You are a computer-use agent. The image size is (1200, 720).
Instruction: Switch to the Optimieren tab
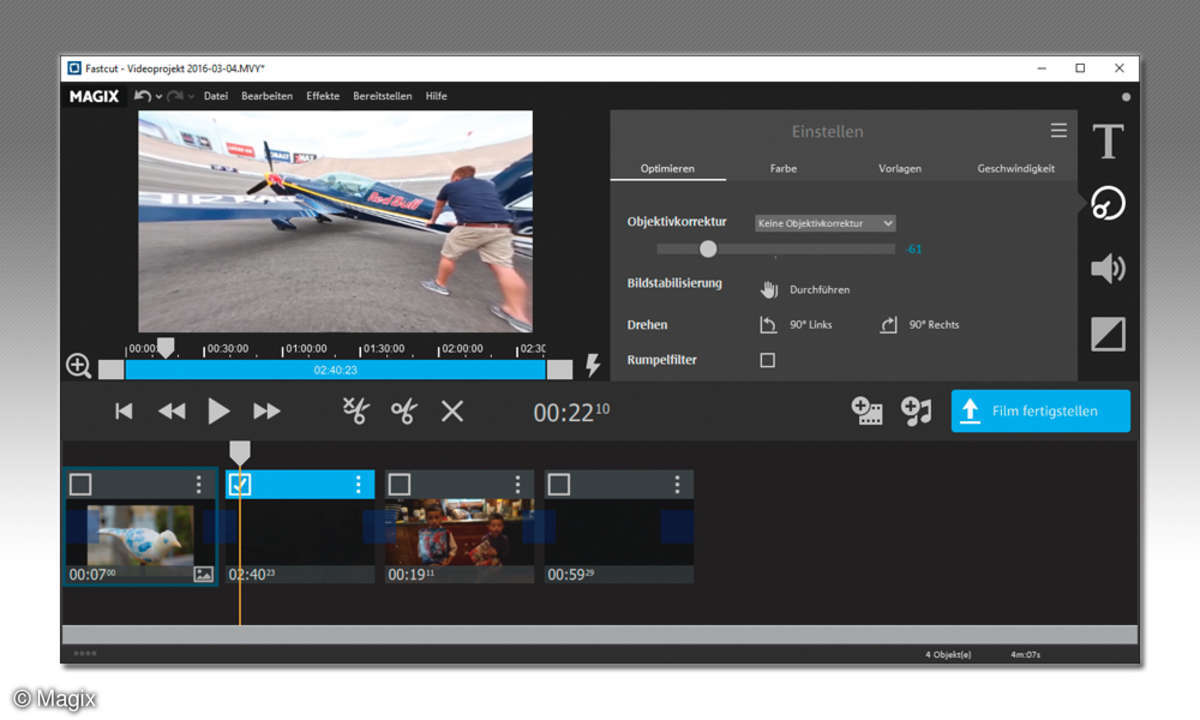668,169
